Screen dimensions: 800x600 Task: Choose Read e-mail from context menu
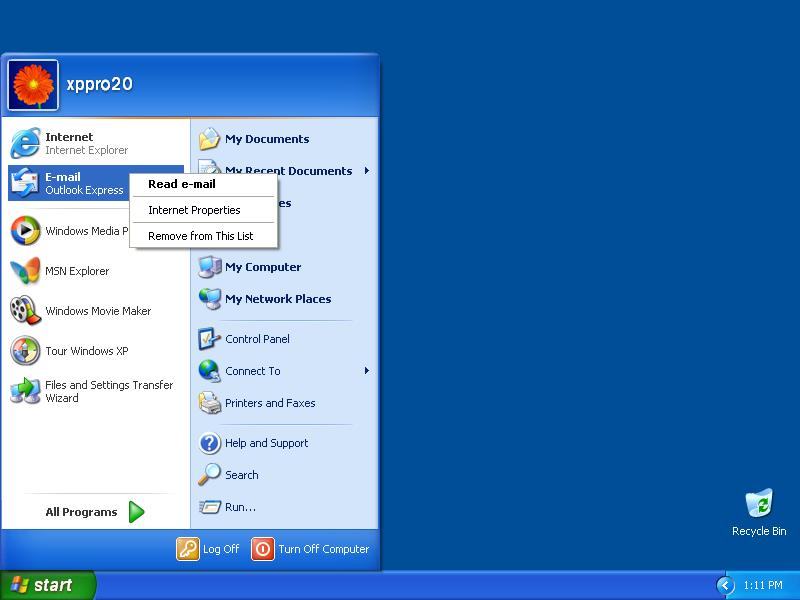click(x=204, y=184)
